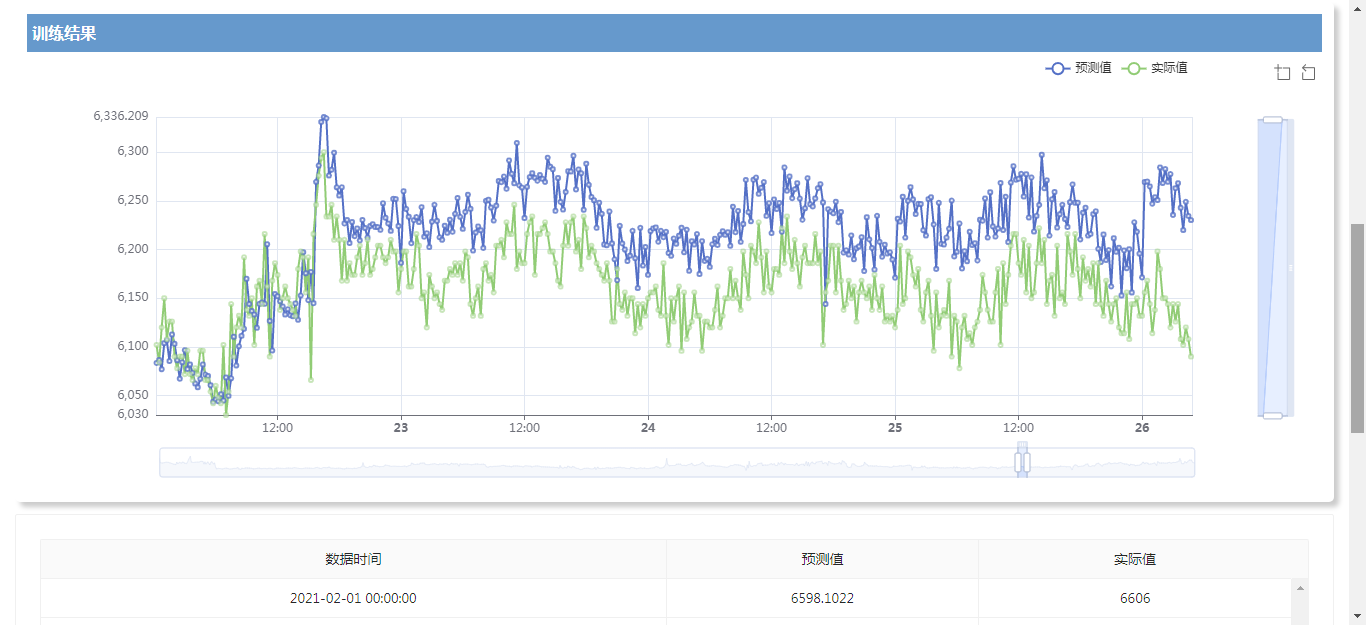1366x625 pixels.
Task: Click the horizontal data zoom handle
Action: 1022,462
